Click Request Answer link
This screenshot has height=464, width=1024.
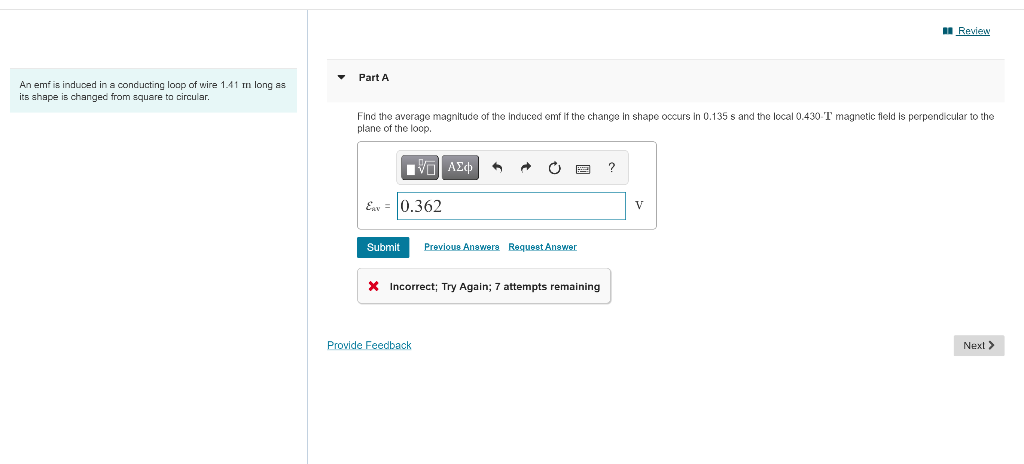tap(543, 247)
